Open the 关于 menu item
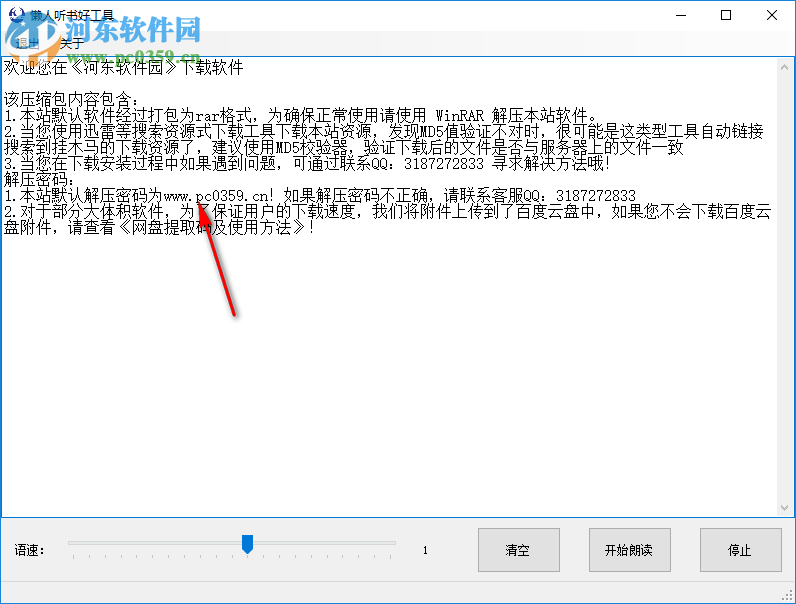Screen dimensions: 796x604 tap(72, 44)
